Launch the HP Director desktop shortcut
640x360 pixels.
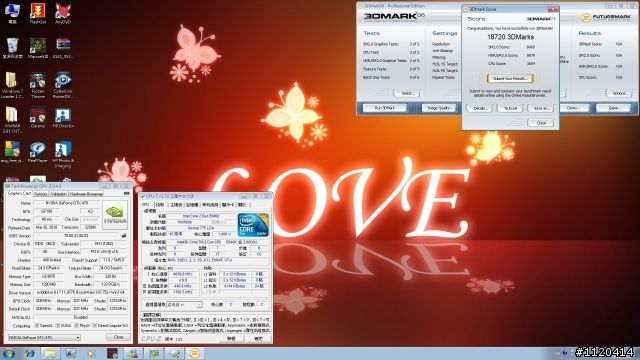pos(63,118)
